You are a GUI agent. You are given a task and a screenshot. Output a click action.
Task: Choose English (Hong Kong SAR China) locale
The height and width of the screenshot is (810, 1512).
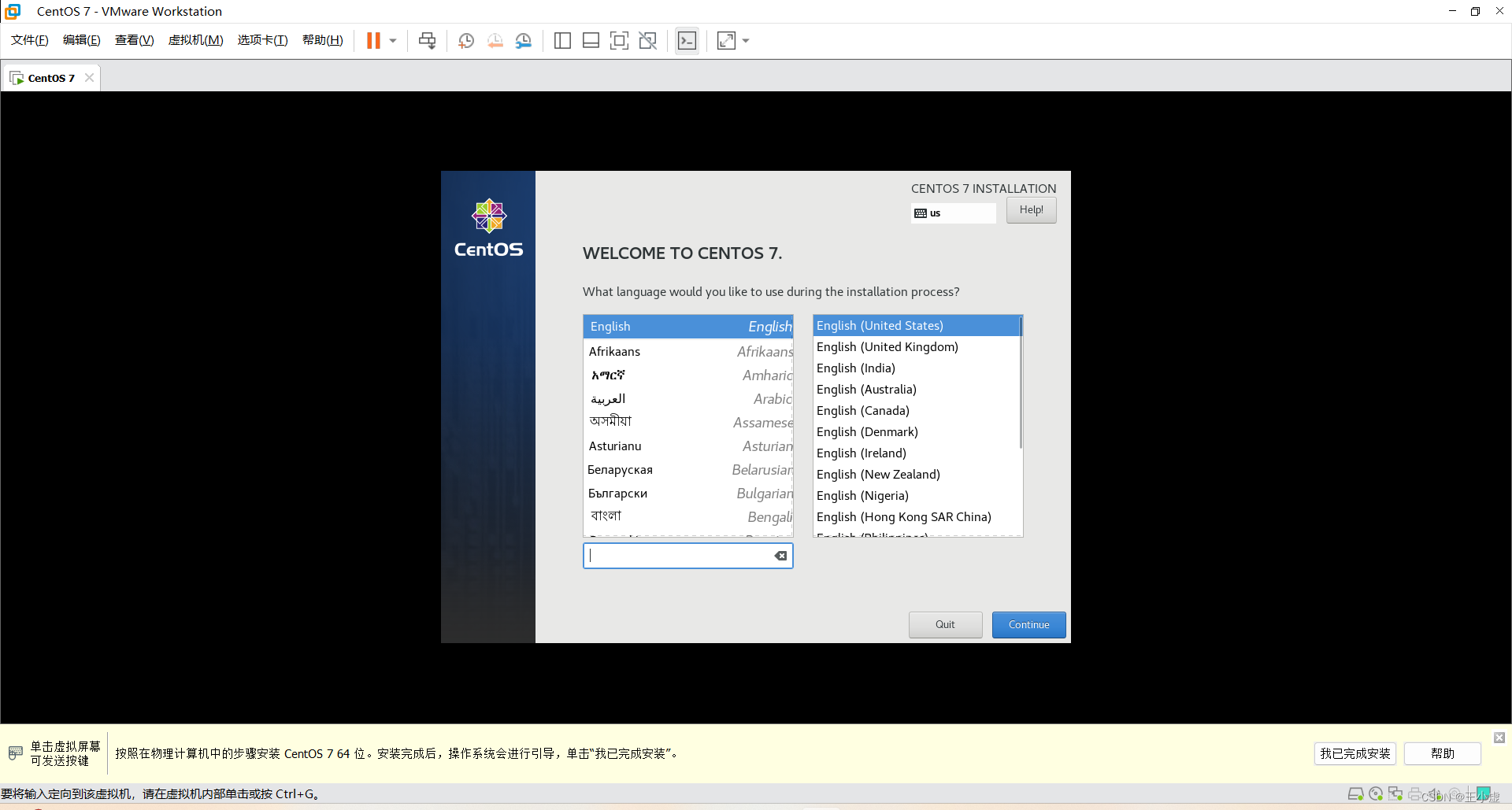[x=916, y=517]
